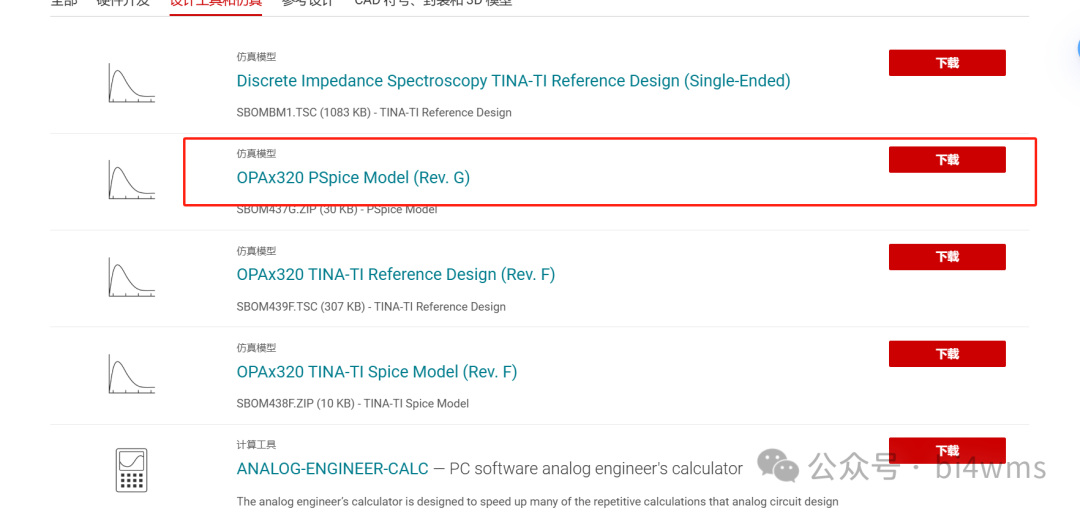The height and width of the screenshot is (511, 1080).
Task: Click the WeChat logo in the watermark
Action: coord(778,465)
